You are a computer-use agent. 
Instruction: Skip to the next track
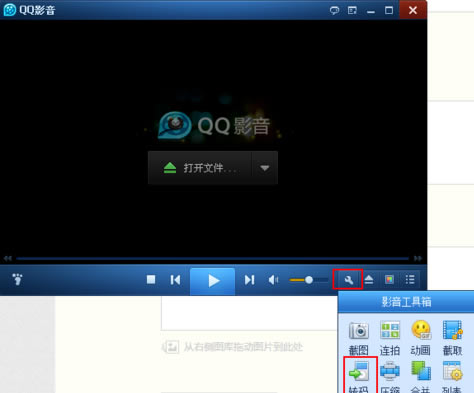(249, 280)
